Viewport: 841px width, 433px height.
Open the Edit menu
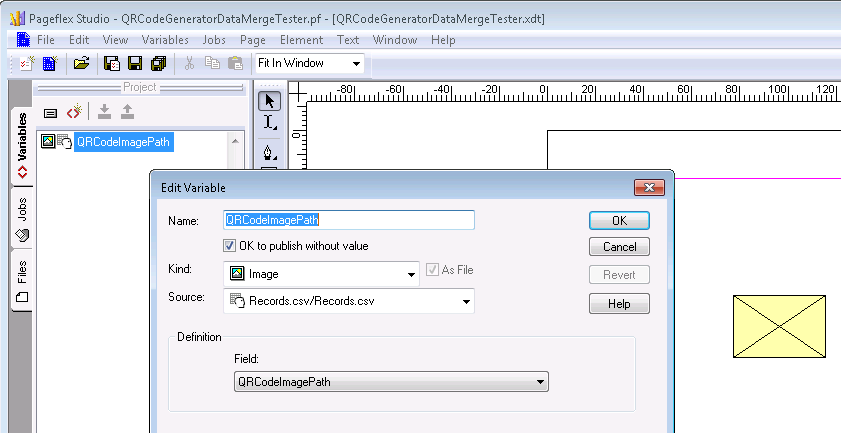click(x=79, y=40)
